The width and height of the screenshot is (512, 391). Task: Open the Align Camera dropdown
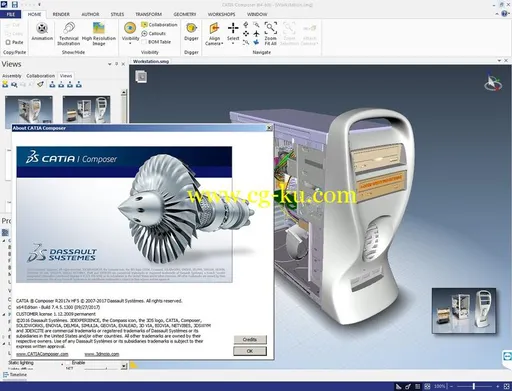[x=214, y=33]
